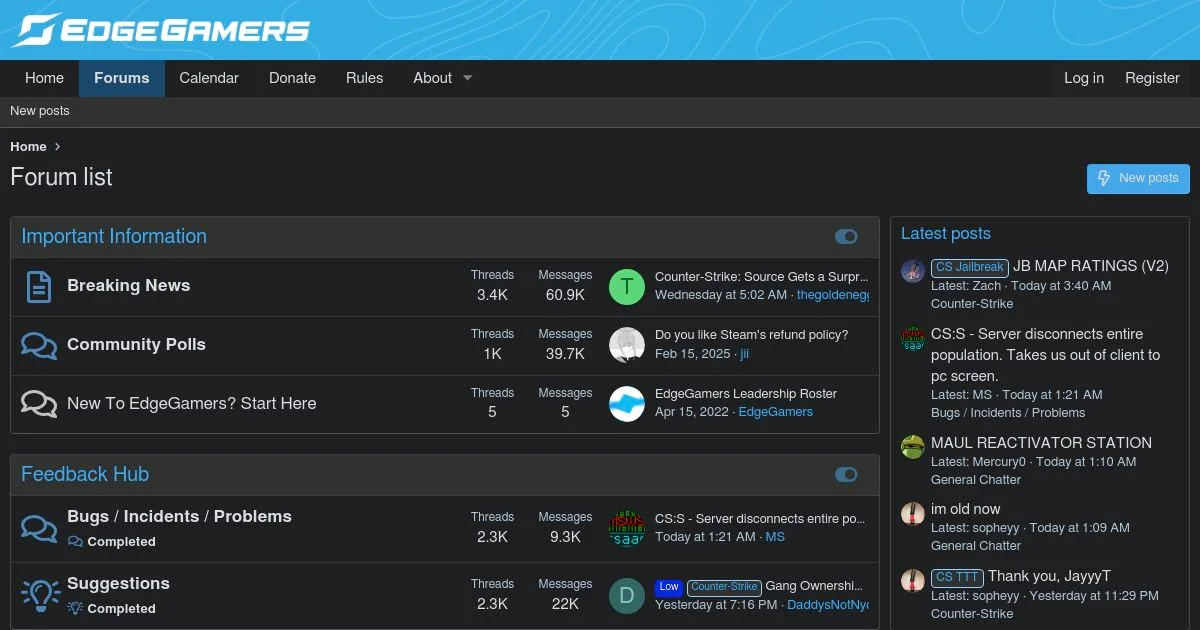
Task: Collapse the Important Information category toggle
Action: click(x=846, y=237)
